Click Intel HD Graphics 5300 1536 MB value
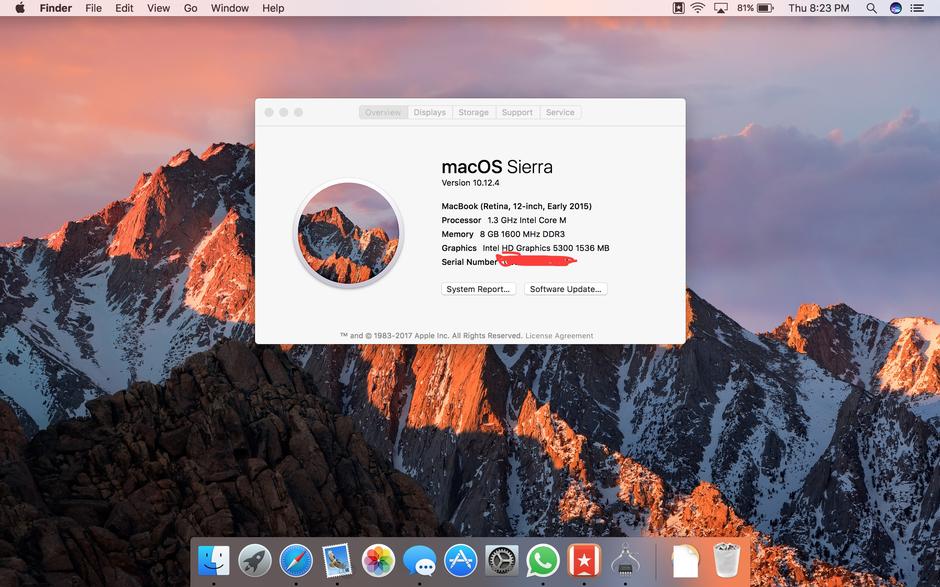940x587 pixels. click(546, 248)
